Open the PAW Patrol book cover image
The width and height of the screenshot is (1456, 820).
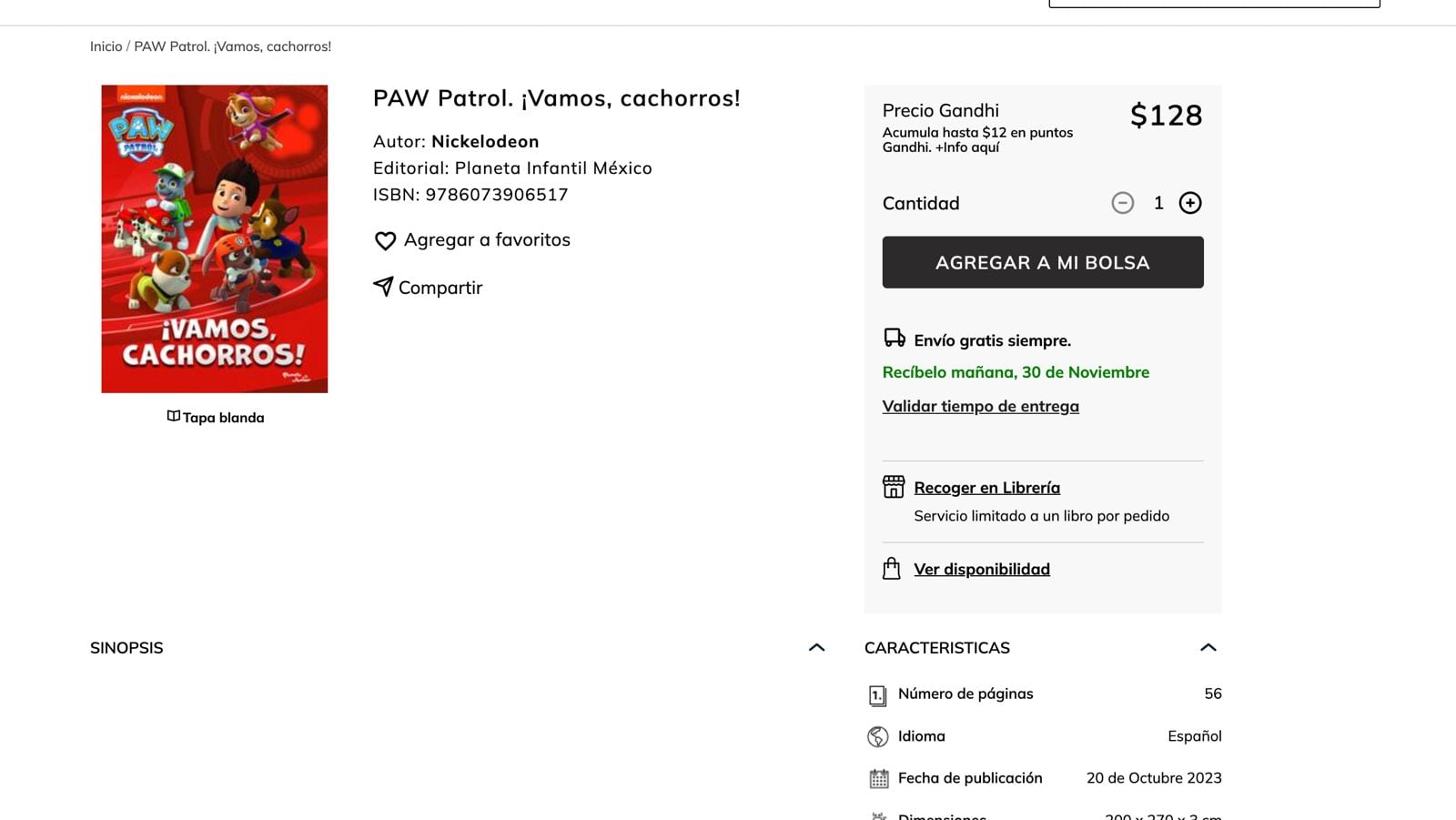tap(214, 239)
